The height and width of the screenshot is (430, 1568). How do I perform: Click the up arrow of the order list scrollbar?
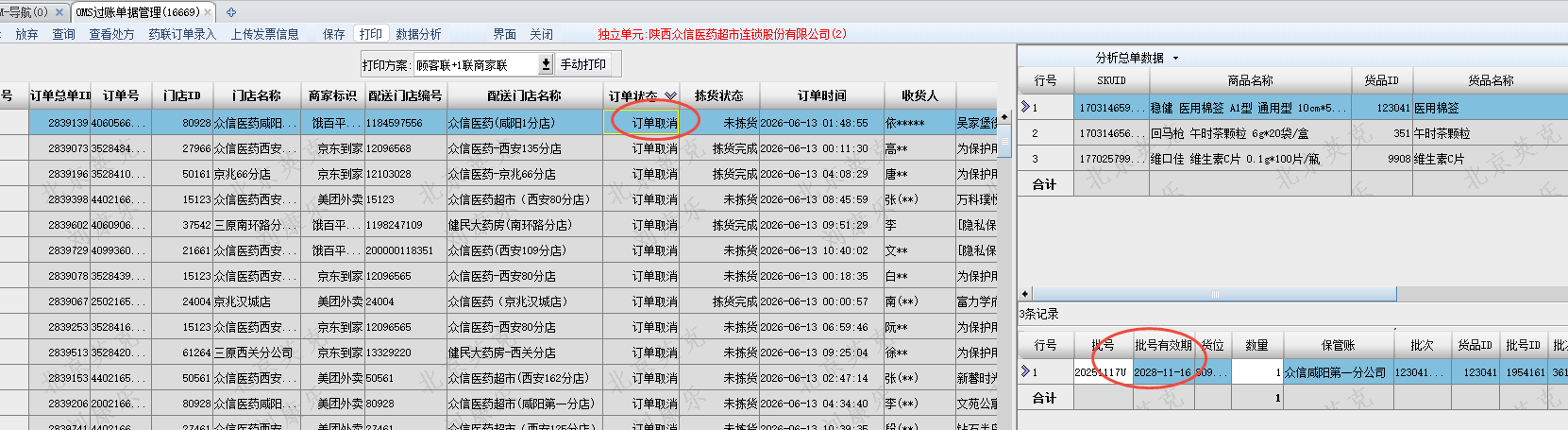tap(1003, 116)
